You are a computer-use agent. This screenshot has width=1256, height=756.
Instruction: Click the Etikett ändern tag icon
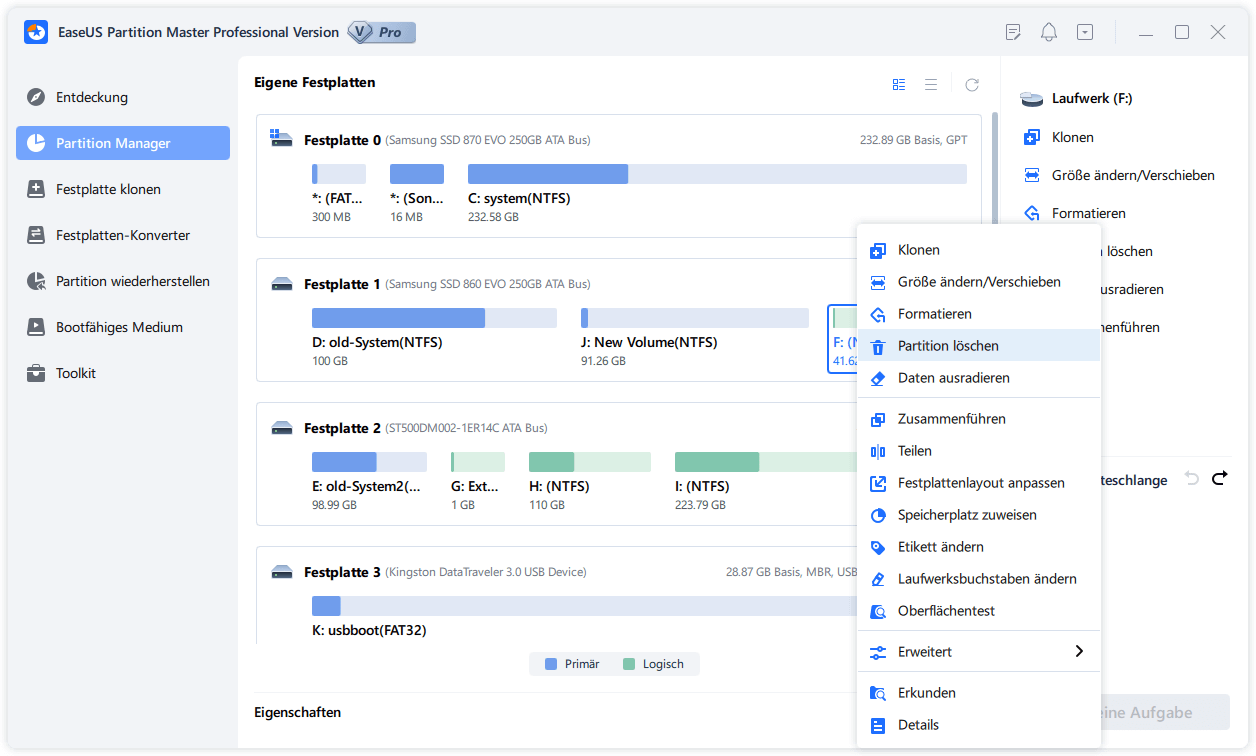point(878,547)
